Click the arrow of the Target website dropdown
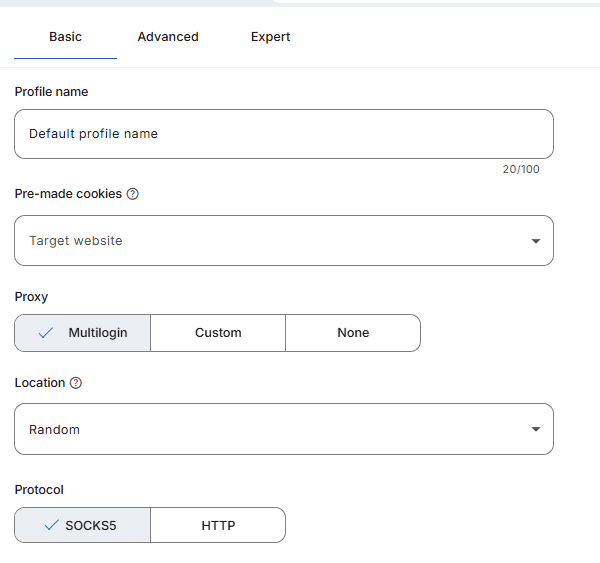The height and width of the screenshot is (563, 600). tap(536, 241)
